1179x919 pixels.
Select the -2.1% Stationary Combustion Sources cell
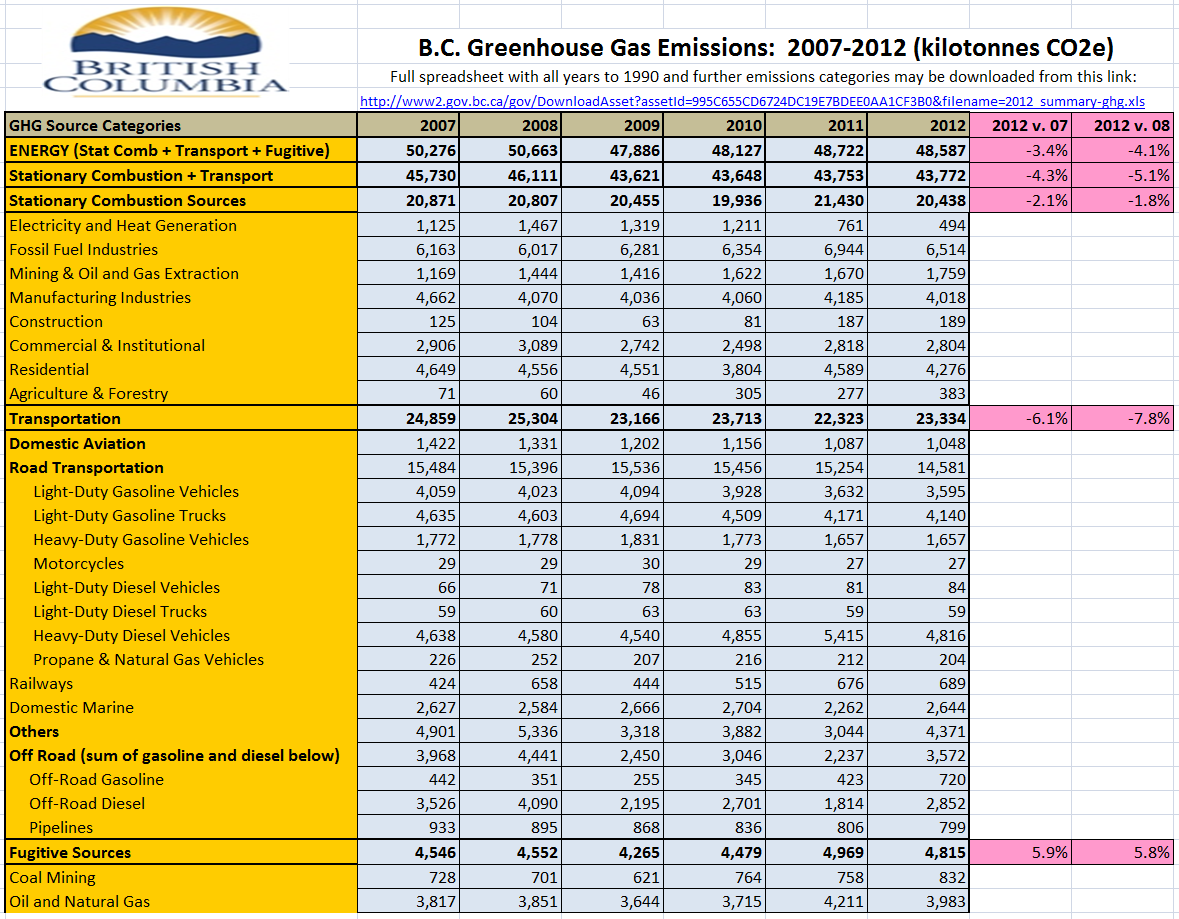click(1020, 200)
